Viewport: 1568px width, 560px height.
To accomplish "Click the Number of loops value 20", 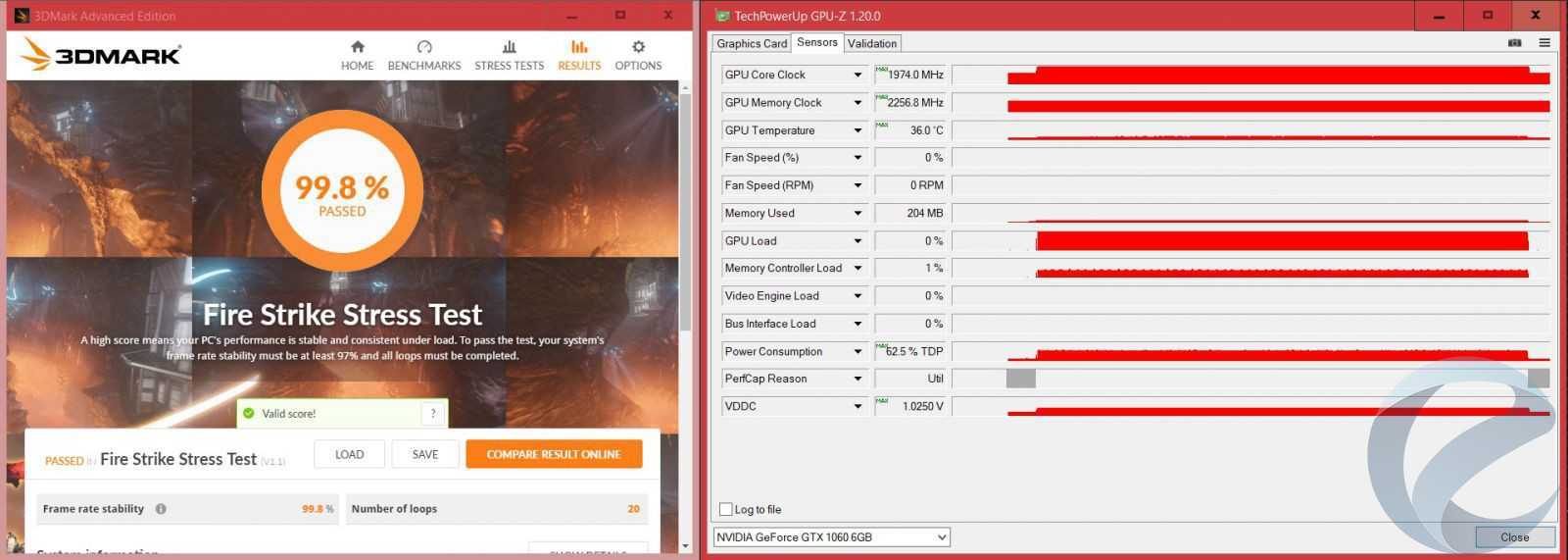I will [633, 509].
